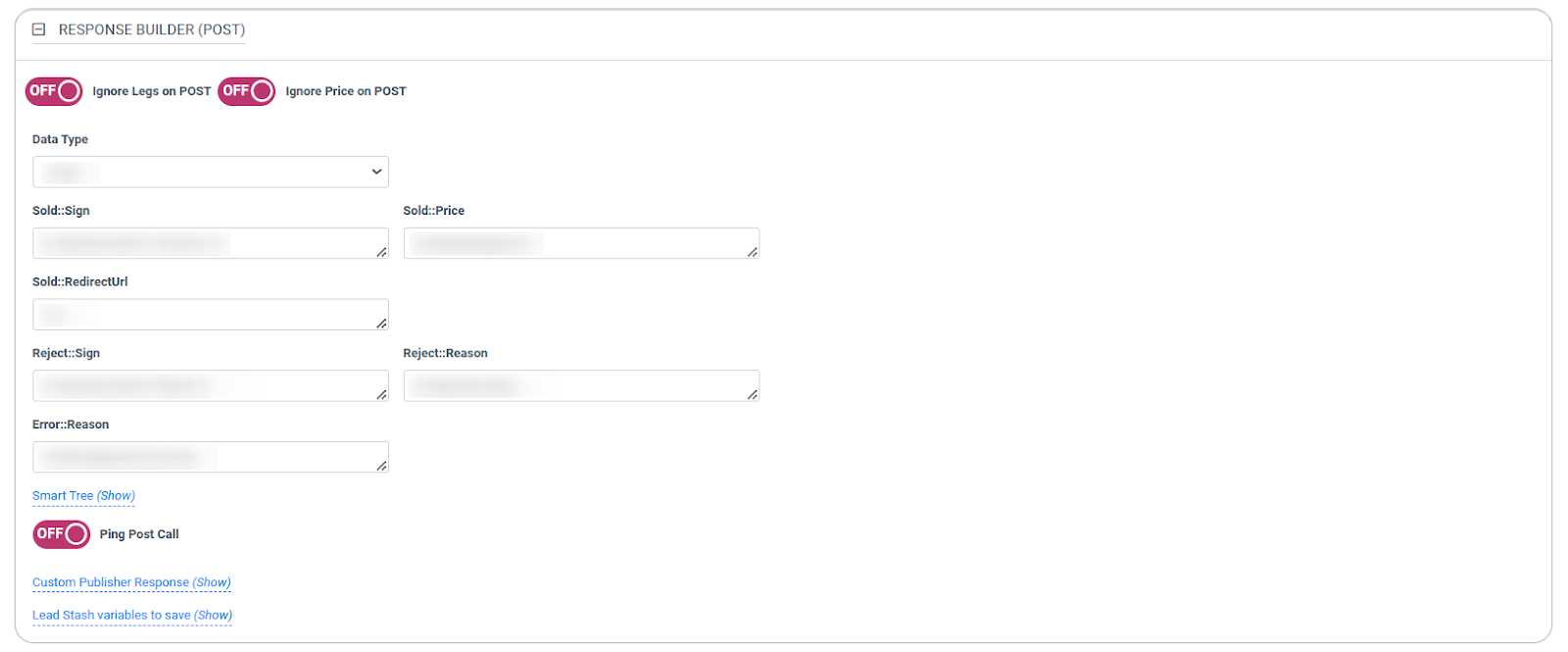
Task: Show Custom Publisher Response section
Action: click(131, 582)
